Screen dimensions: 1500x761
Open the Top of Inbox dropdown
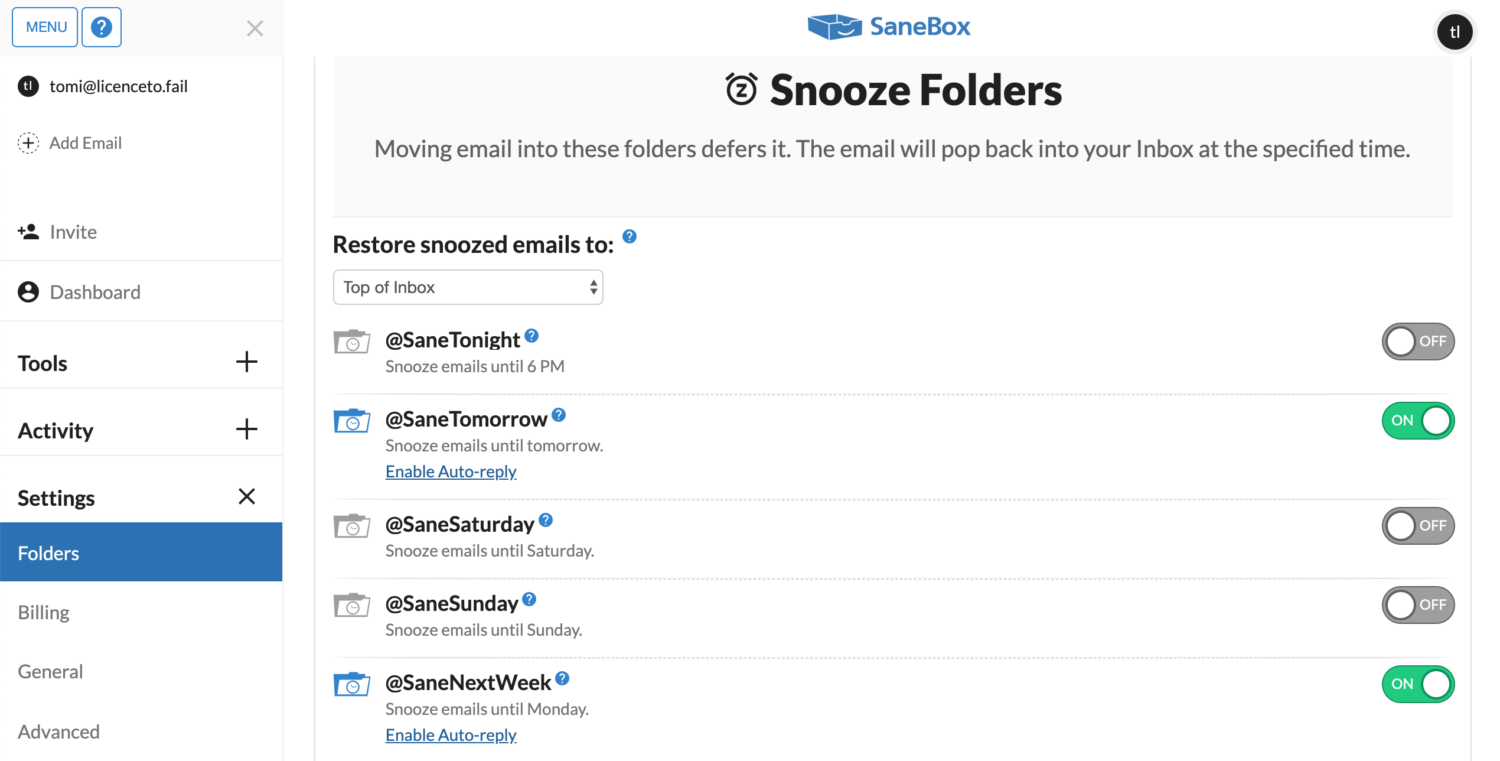point(468,287)
